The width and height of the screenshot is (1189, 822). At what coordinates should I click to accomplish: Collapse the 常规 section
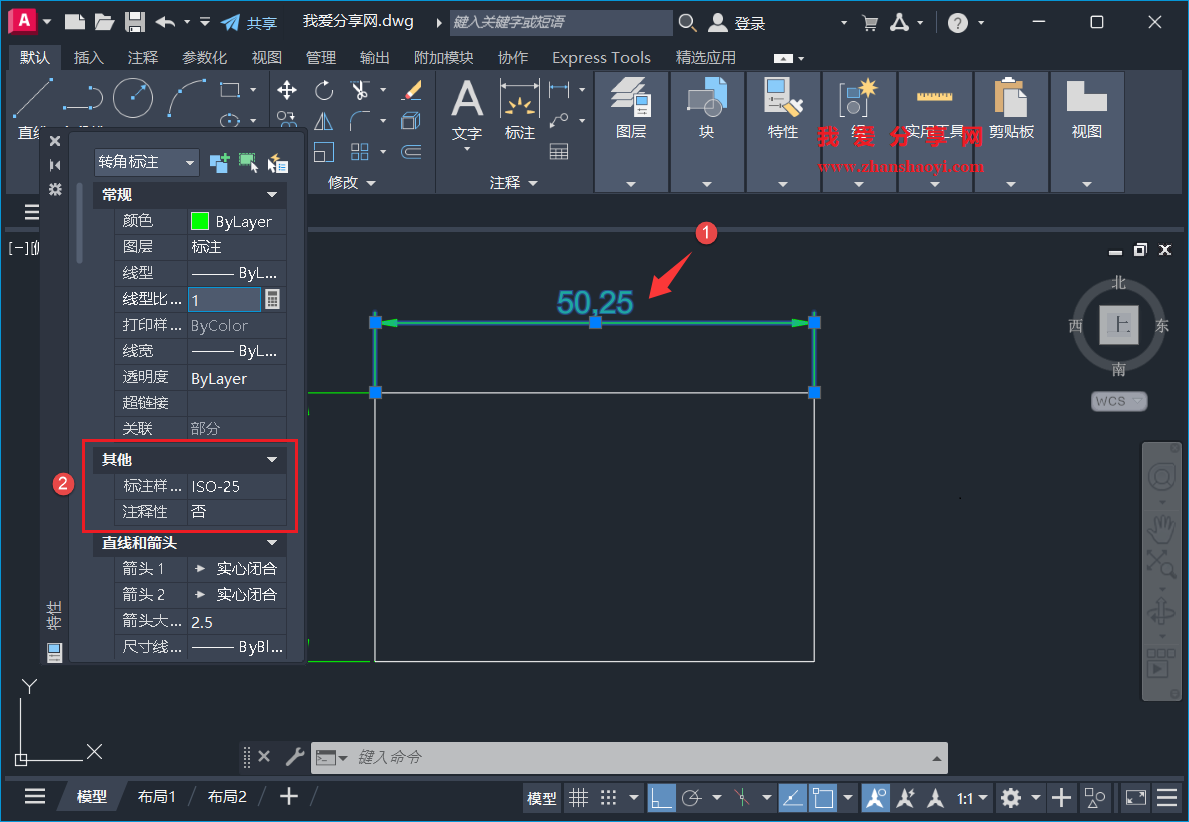(x=271, y=195)
